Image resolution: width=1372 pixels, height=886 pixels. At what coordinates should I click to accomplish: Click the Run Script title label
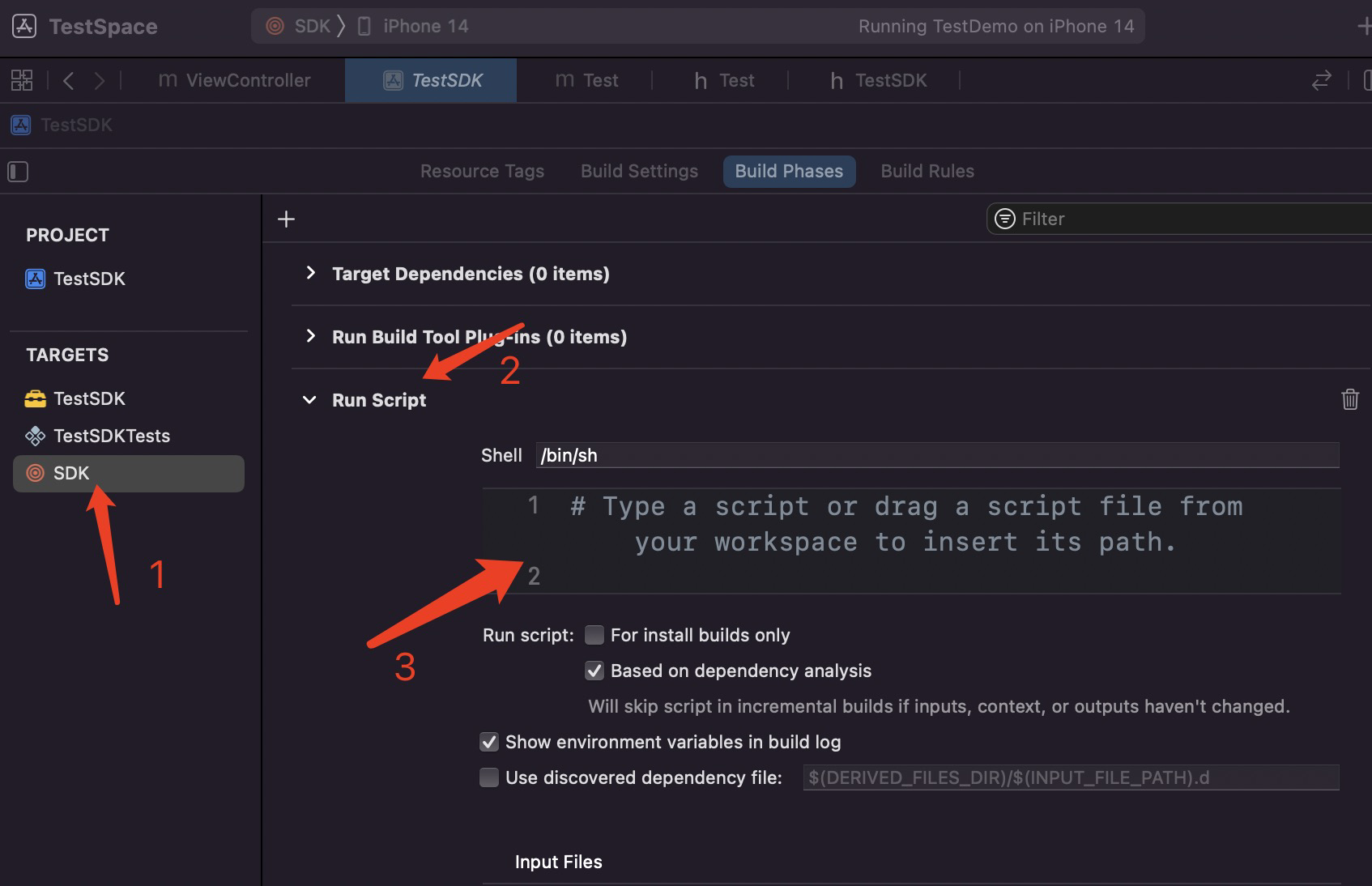tap(379, 400)
